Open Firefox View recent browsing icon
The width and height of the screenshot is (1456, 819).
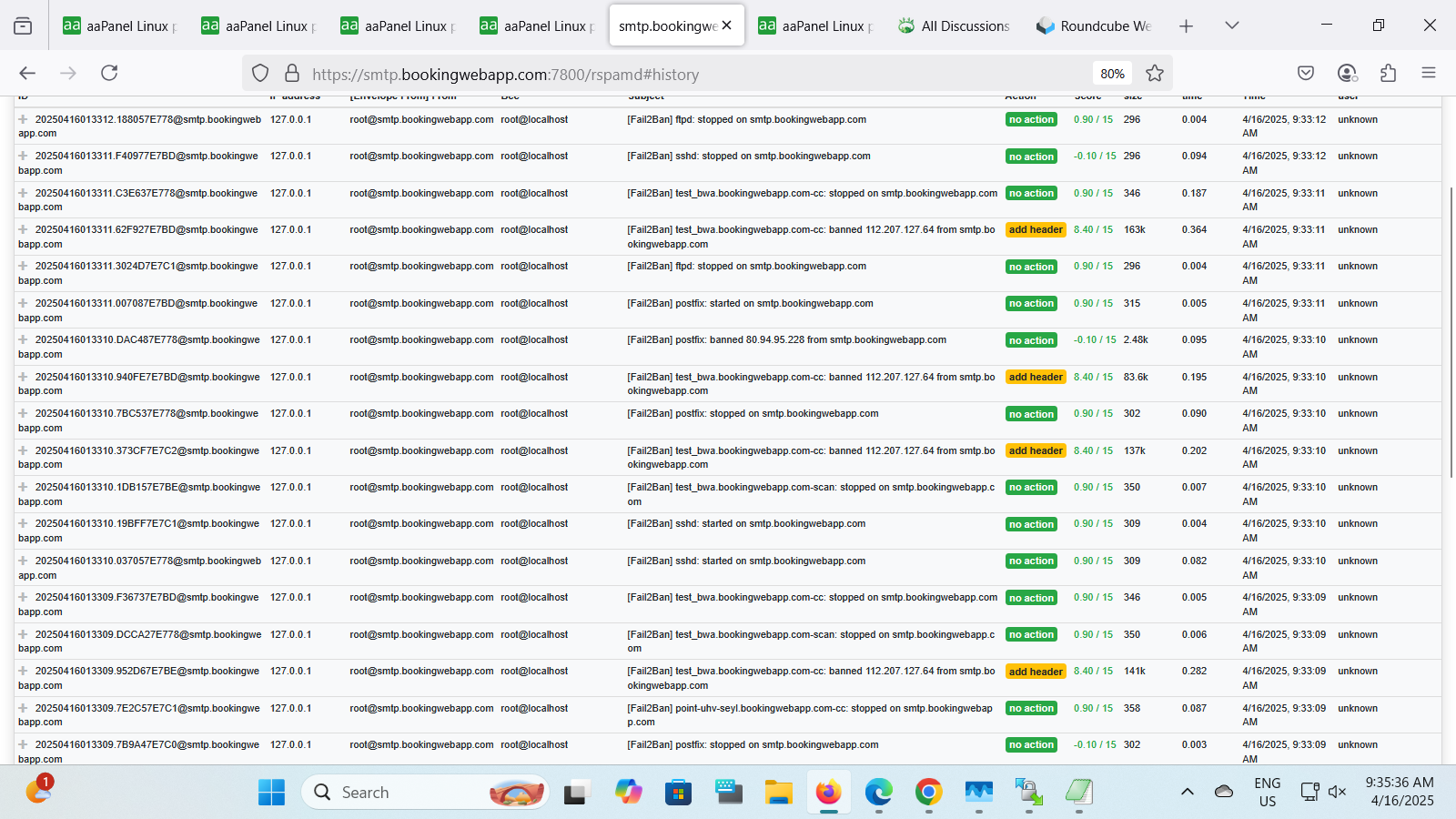click(23, 25)
